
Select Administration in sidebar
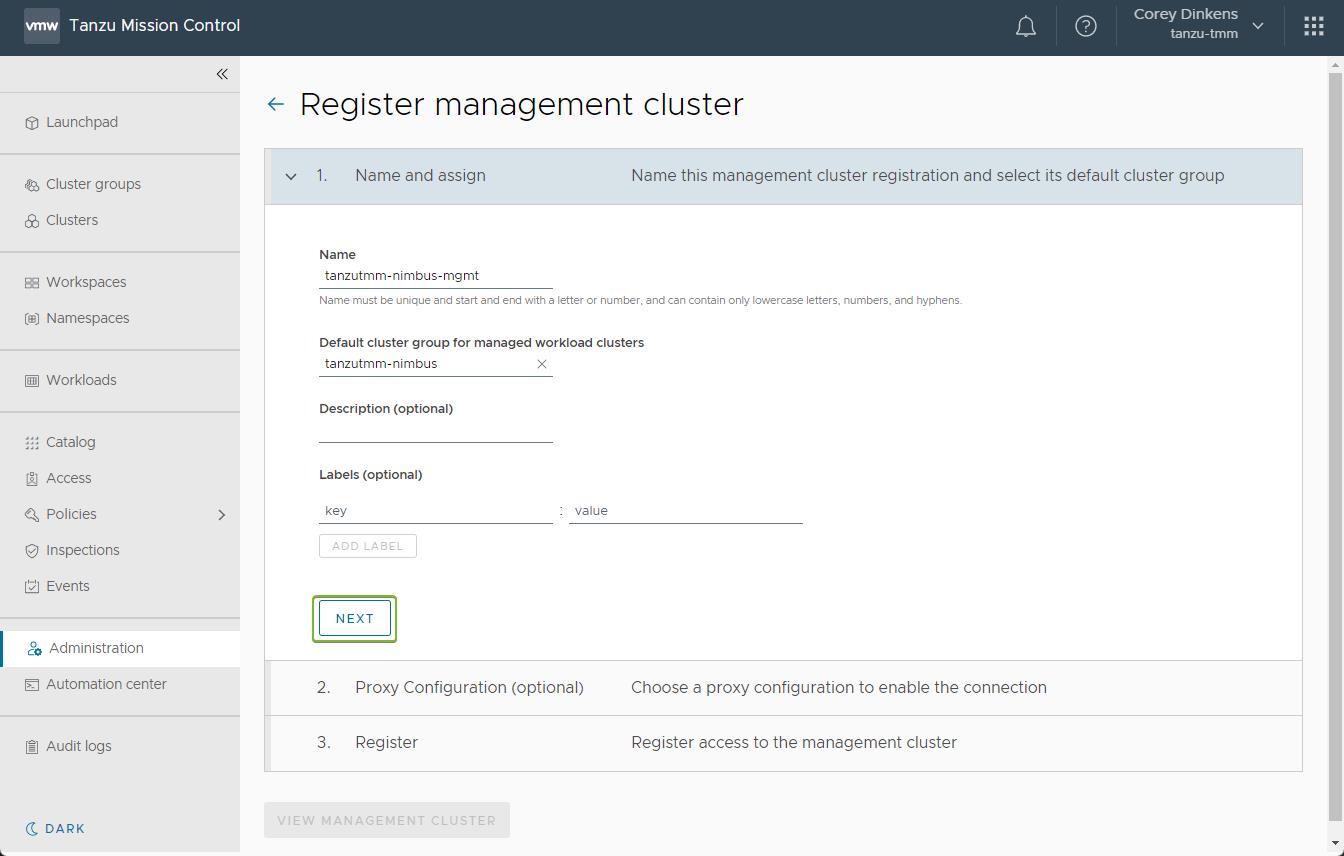(x=120, y=649)
